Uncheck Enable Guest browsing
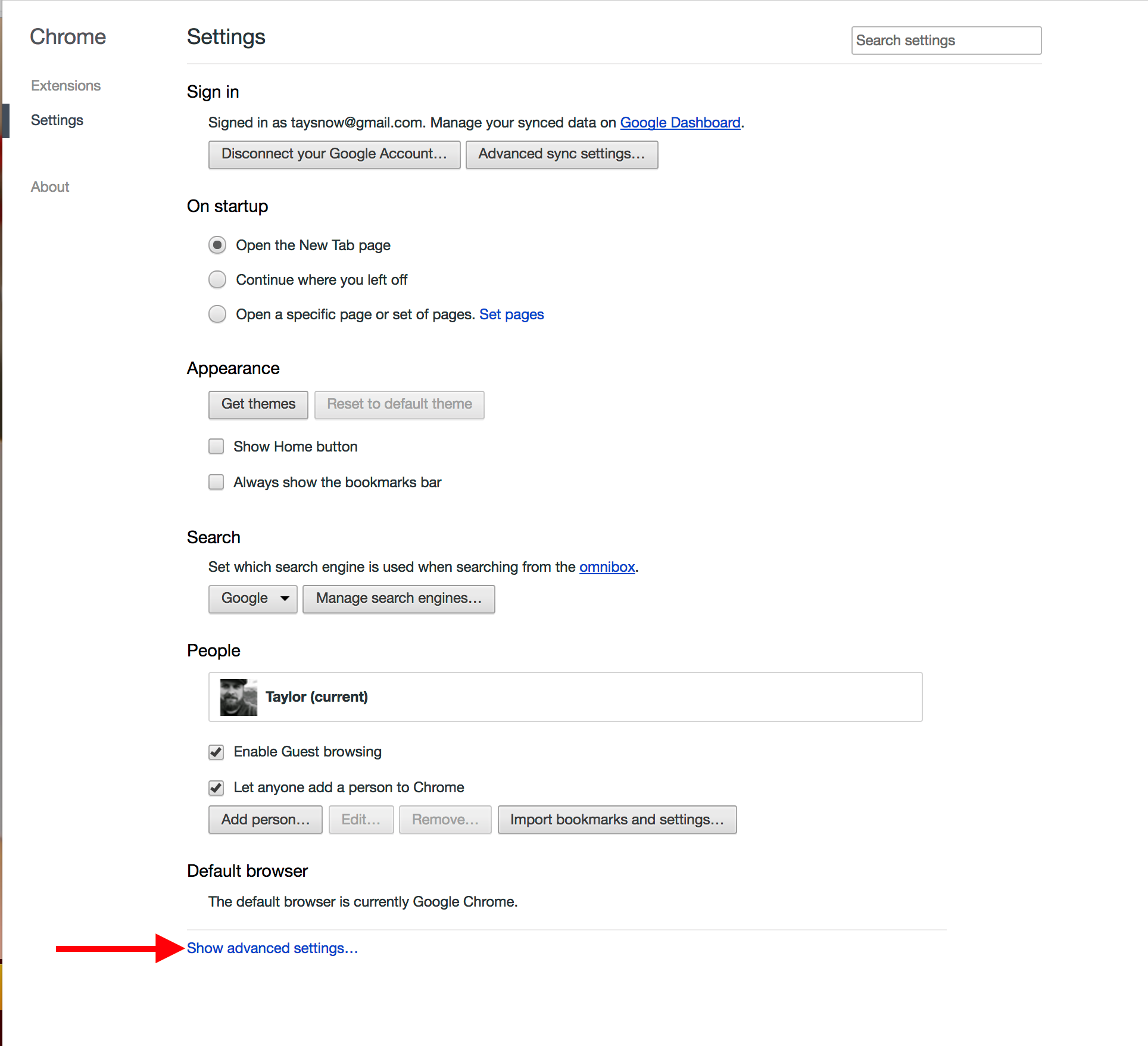The height and width of the screenshot is (1046, 1148). [x=216, y=752]
